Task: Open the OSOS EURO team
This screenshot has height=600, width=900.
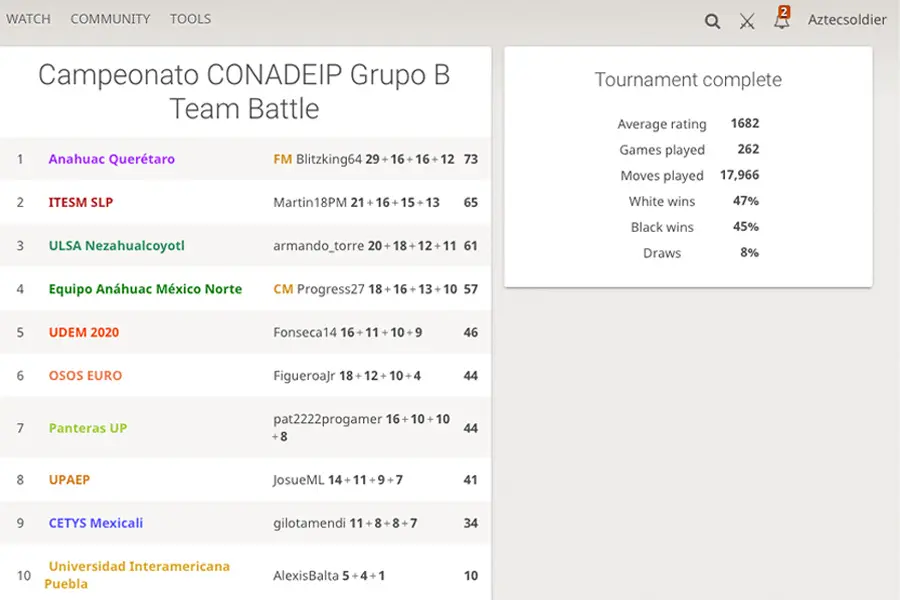Action: [x=85, y=376]
